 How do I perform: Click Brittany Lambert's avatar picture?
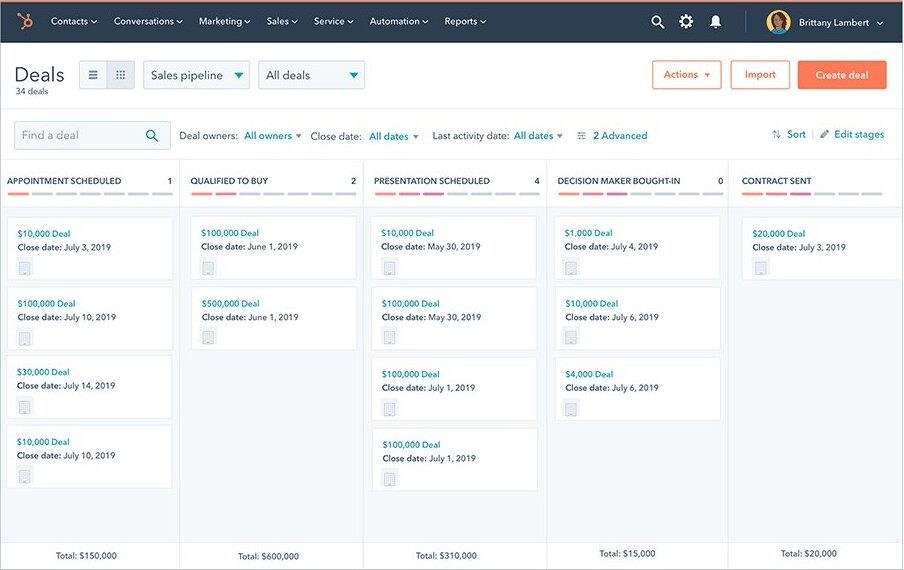pyautogui.click(x=778, y=22)
